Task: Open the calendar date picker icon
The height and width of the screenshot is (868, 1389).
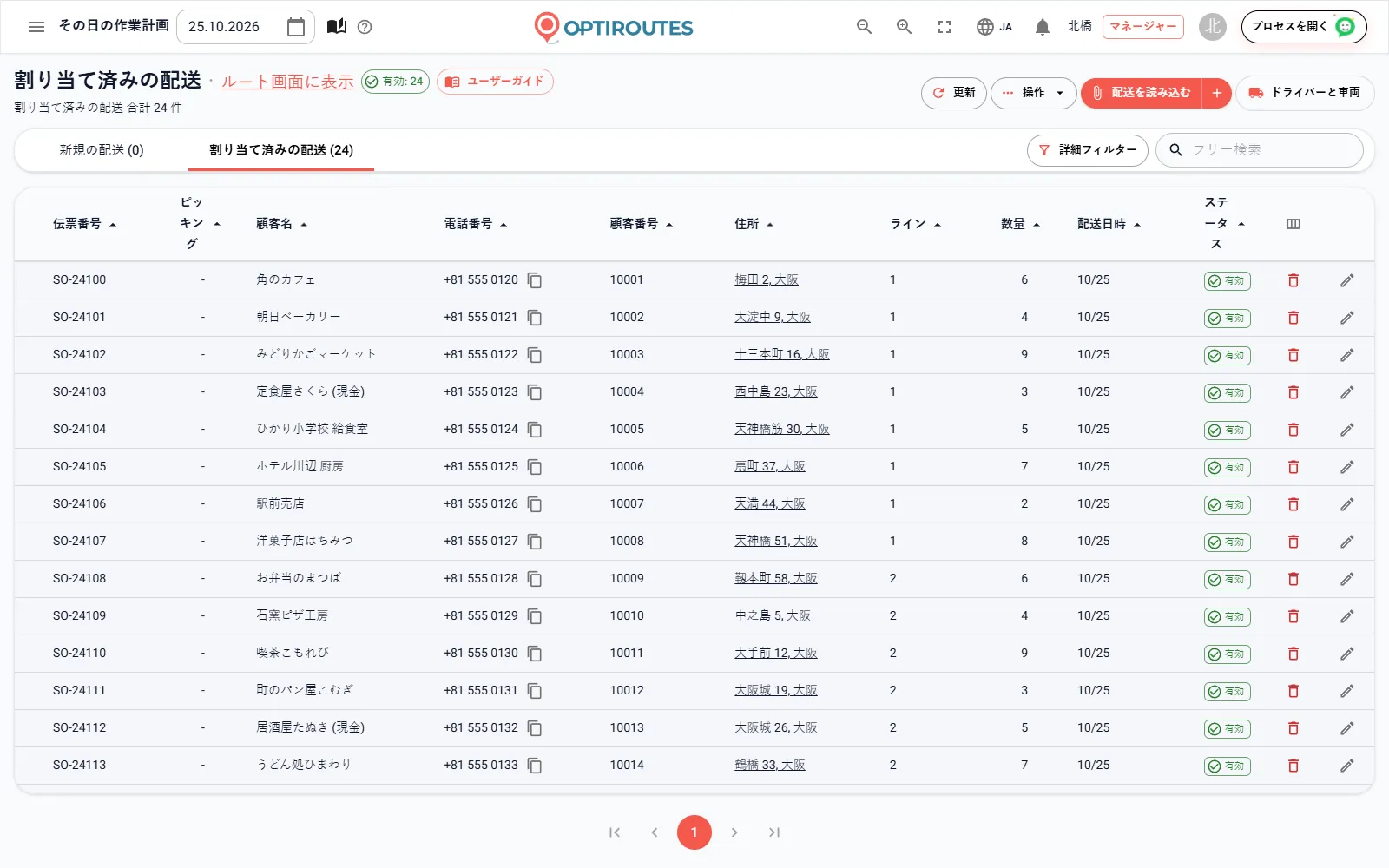Action: (x=296, y=27)
